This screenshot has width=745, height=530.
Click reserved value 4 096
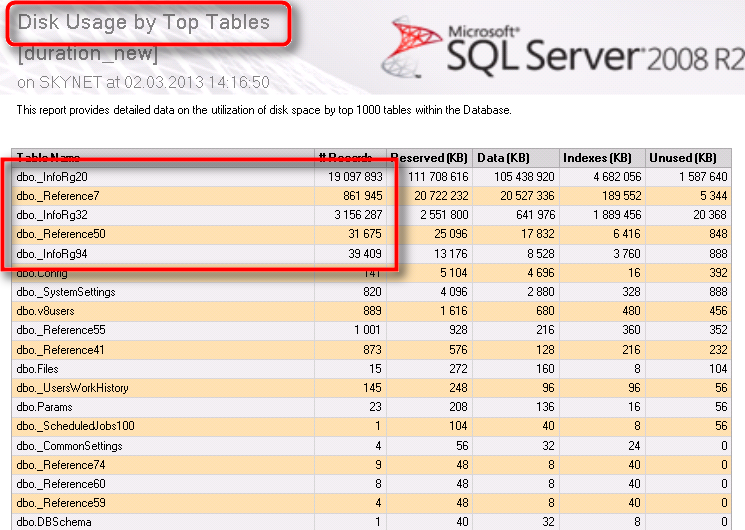(x=454, y=292)
